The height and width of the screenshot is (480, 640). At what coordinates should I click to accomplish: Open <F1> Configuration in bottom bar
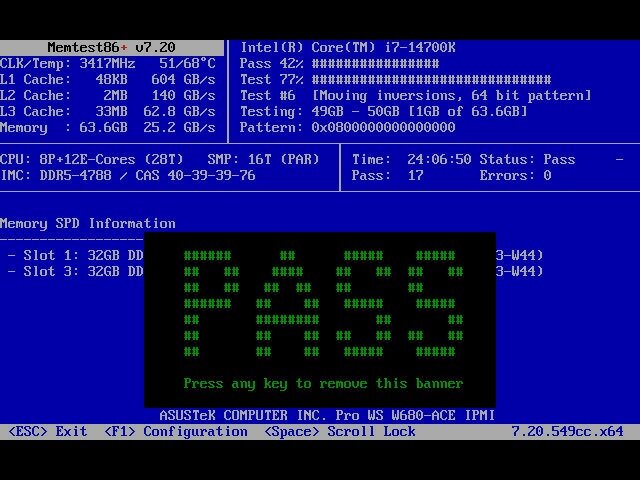(x=176, y=431)
